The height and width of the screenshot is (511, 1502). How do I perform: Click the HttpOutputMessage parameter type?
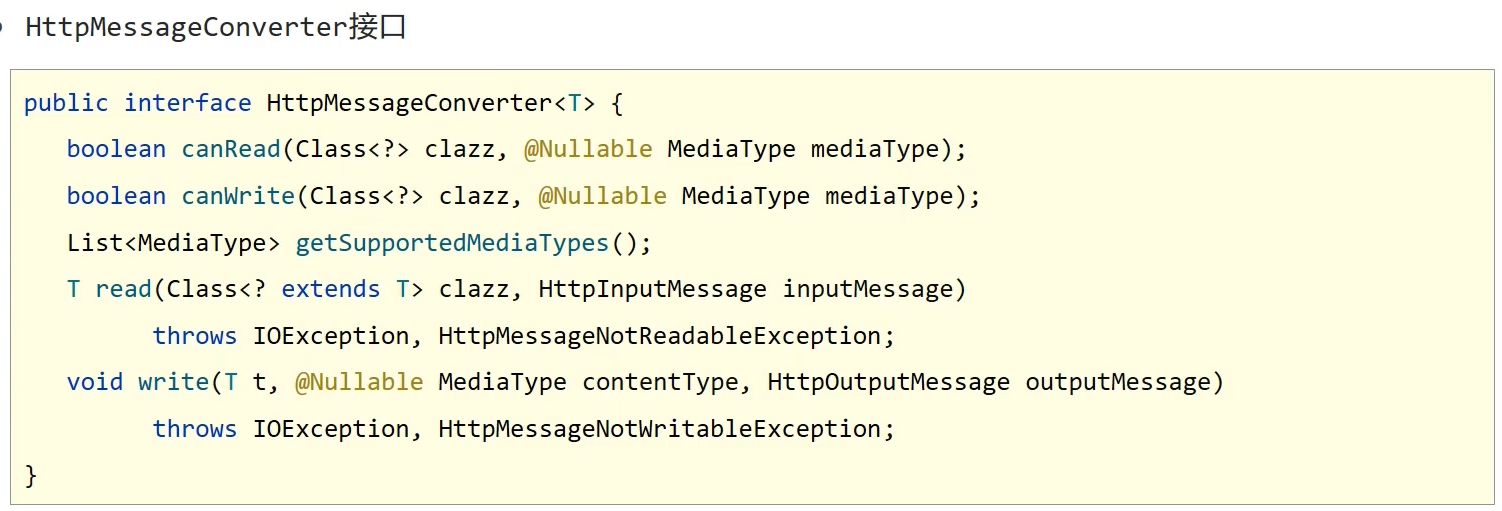coord(888,382)
